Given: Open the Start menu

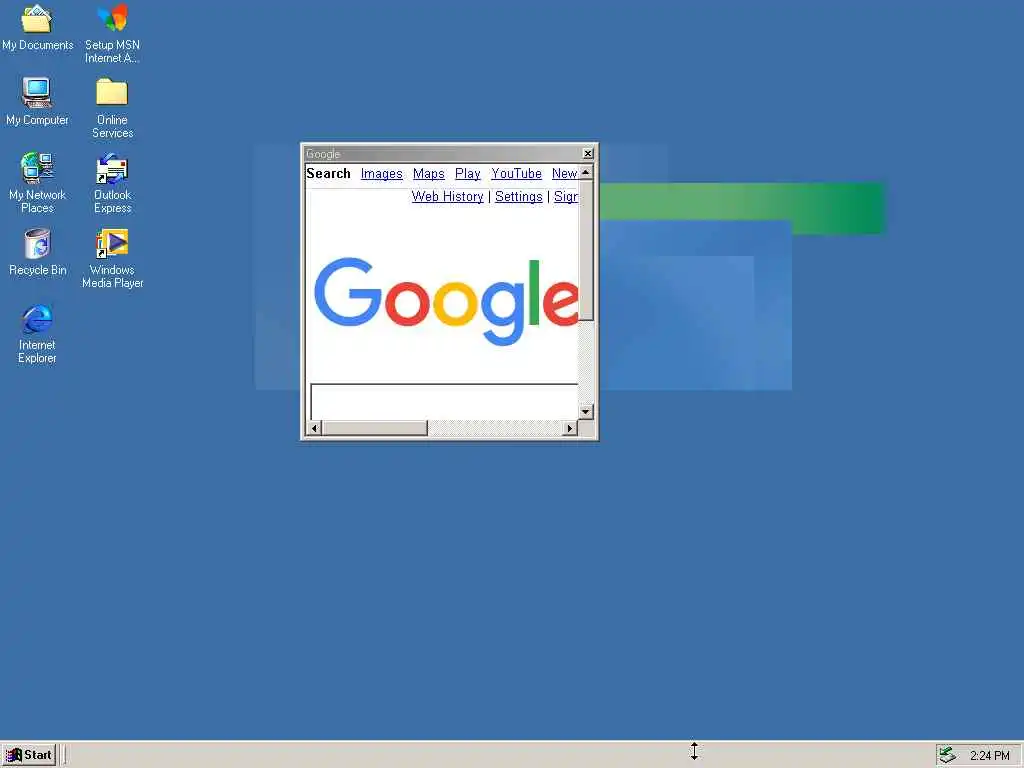Looking at the screenshot, I should click(29, 755).
